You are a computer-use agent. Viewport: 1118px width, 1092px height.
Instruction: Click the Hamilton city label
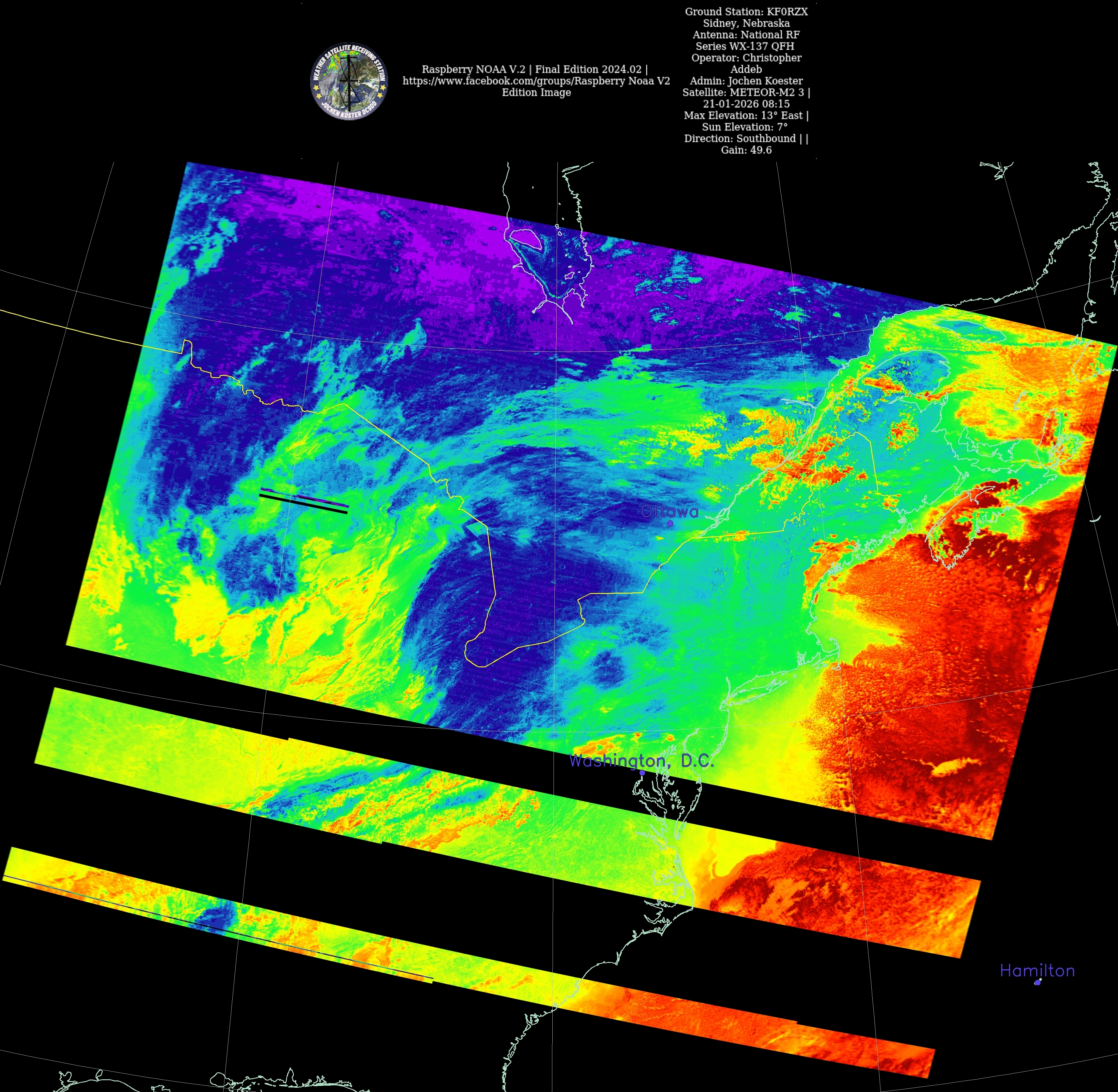(x=1037, y=970)
